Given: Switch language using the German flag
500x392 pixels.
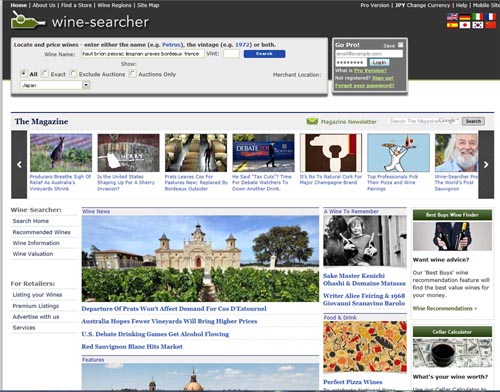Looking at the screenshot, I should (x=465, y=17).
